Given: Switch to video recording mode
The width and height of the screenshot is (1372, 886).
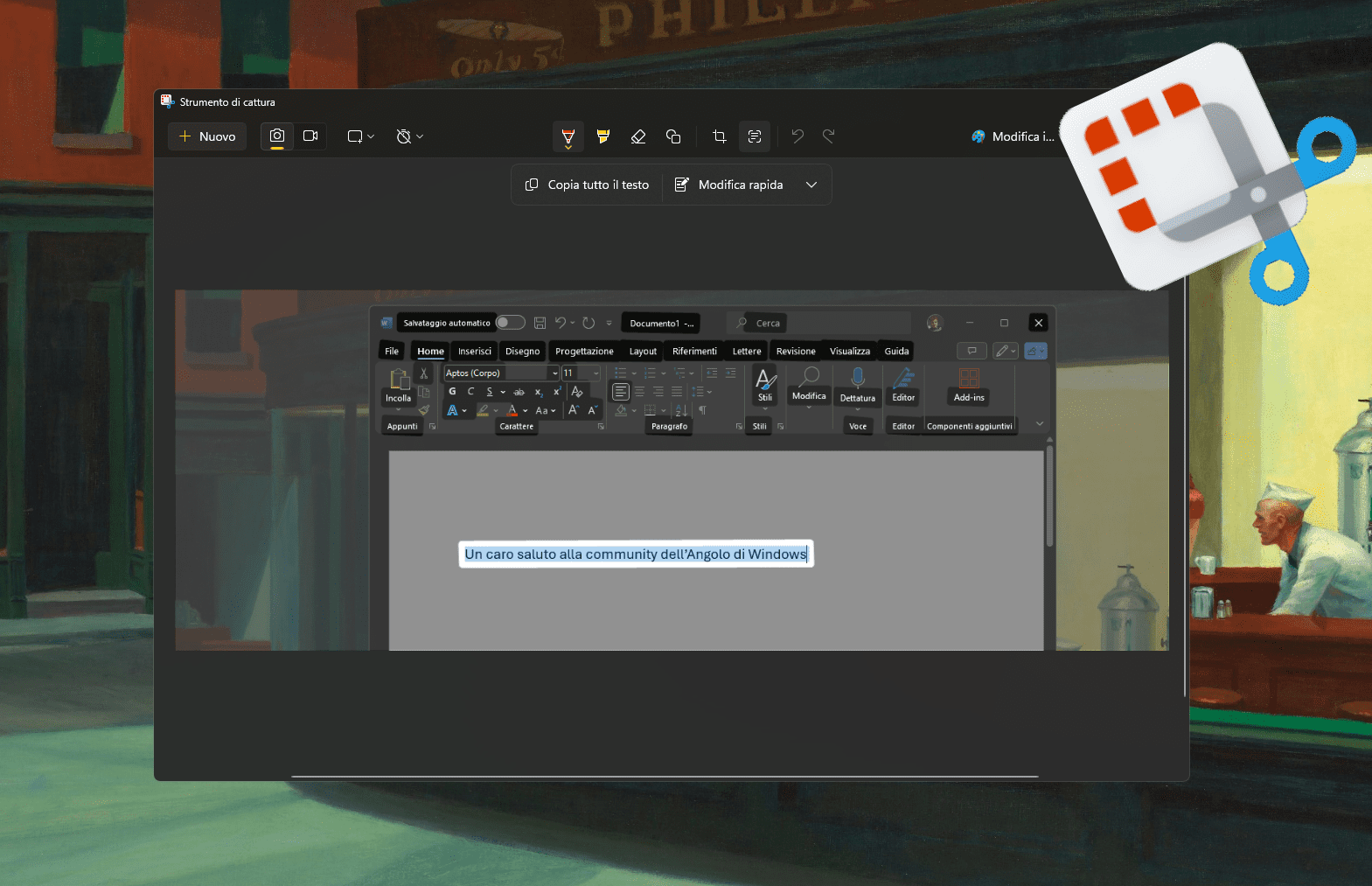Looking at the screenshot, I should click(x=310, y=136).
